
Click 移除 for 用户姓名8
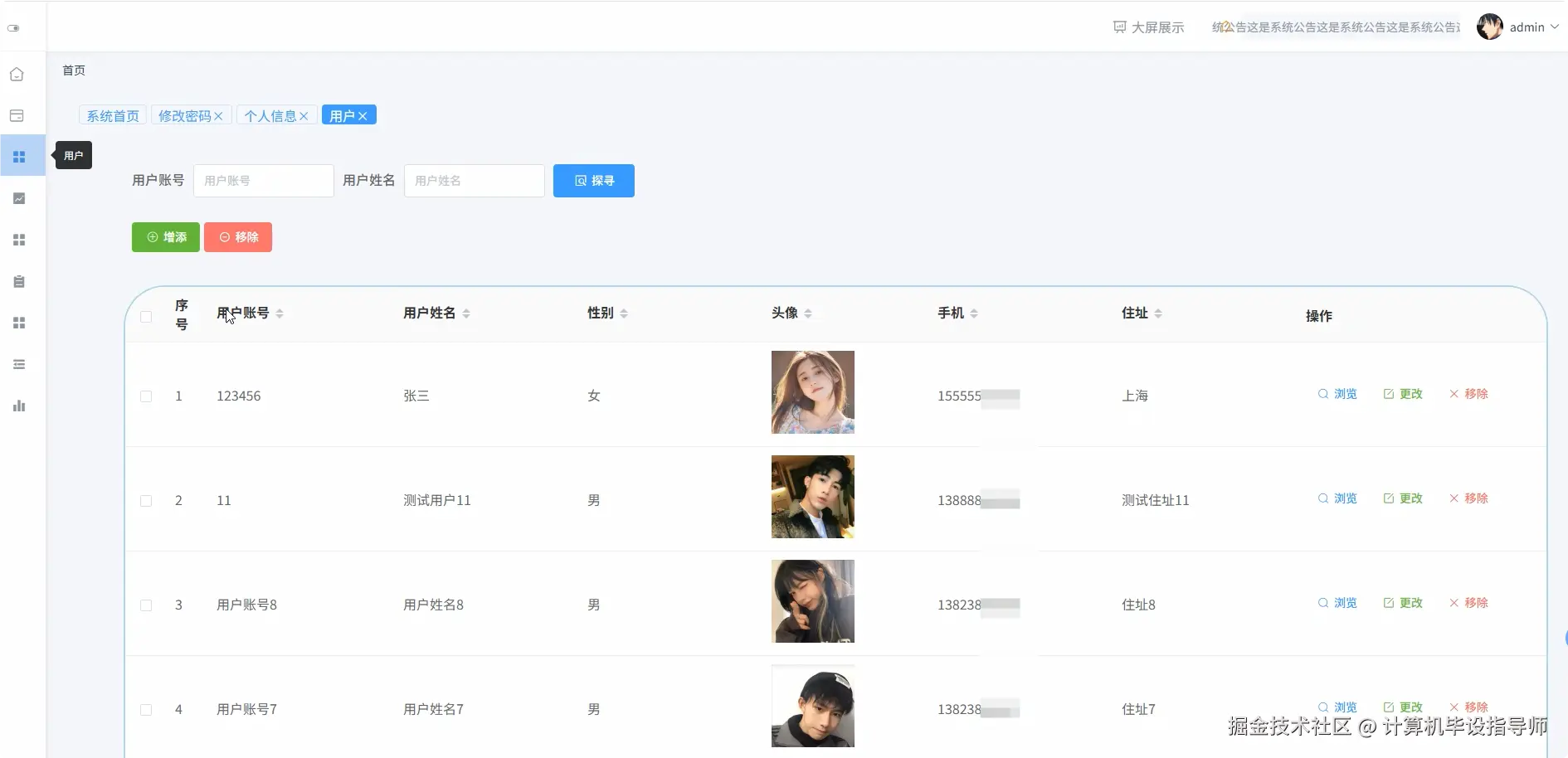coord(1468,603)
